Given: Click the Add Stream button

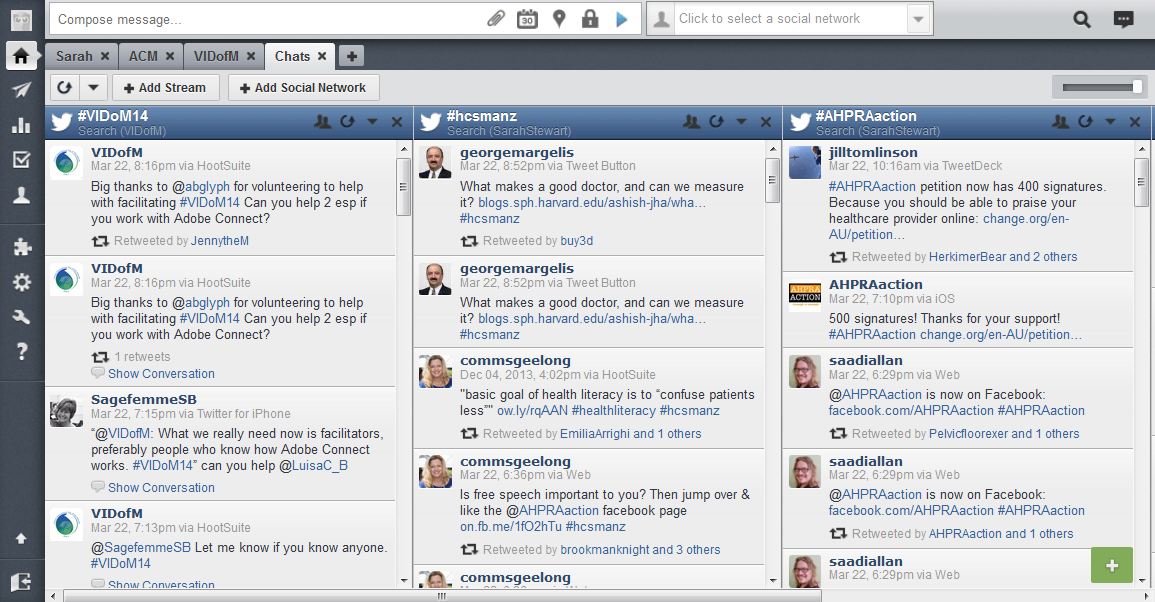Looking at the screenshot, I should coord(166,88).
